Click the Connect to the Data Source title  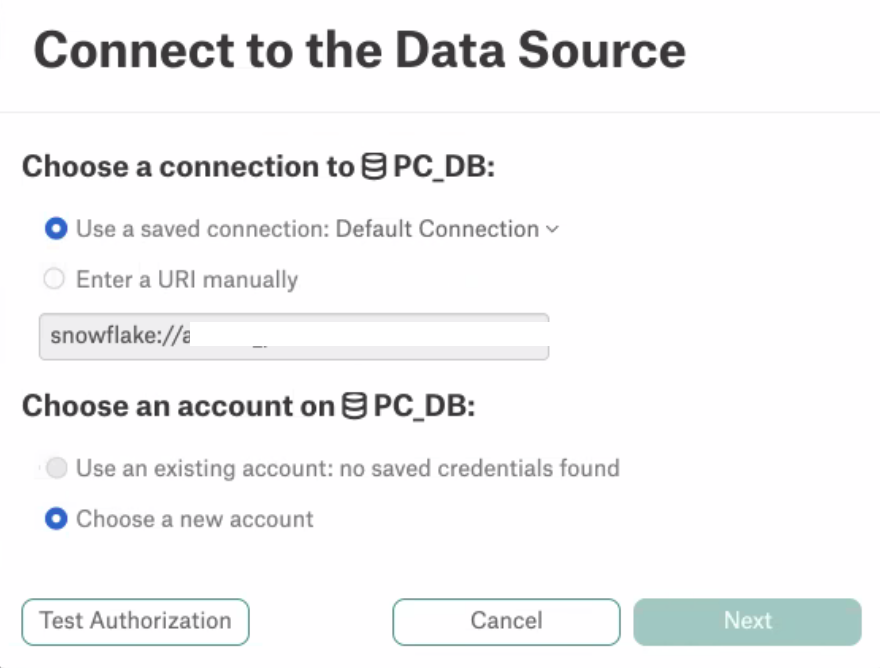click(360, 51)
